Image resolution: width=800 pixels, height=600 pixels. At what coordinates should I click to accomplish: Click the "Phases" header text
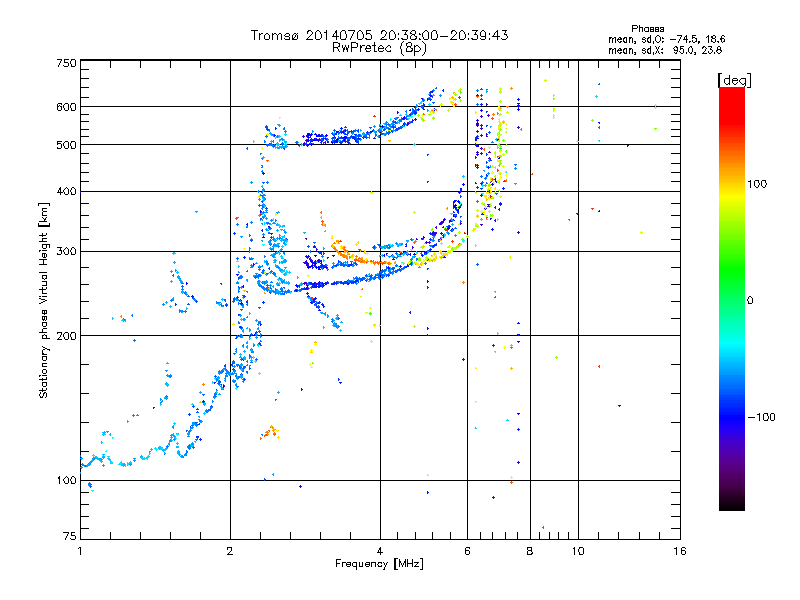(x=647, y=29)
